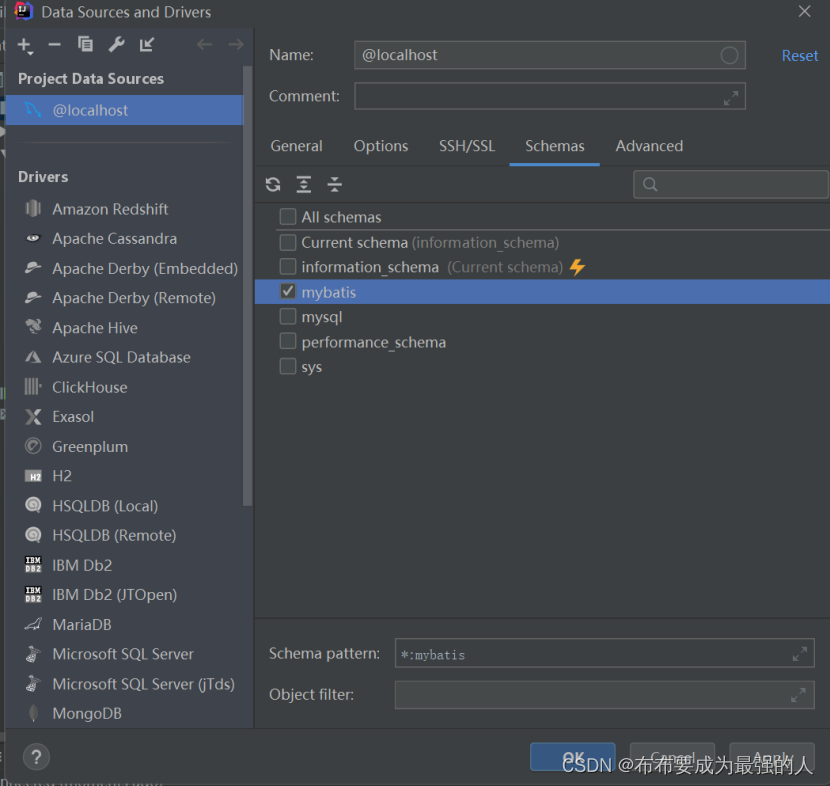Image resolution: width=830 pixels, height=786 pixels.
Task: Click the left panel vertical scrollbar
Action: [247, 286]
